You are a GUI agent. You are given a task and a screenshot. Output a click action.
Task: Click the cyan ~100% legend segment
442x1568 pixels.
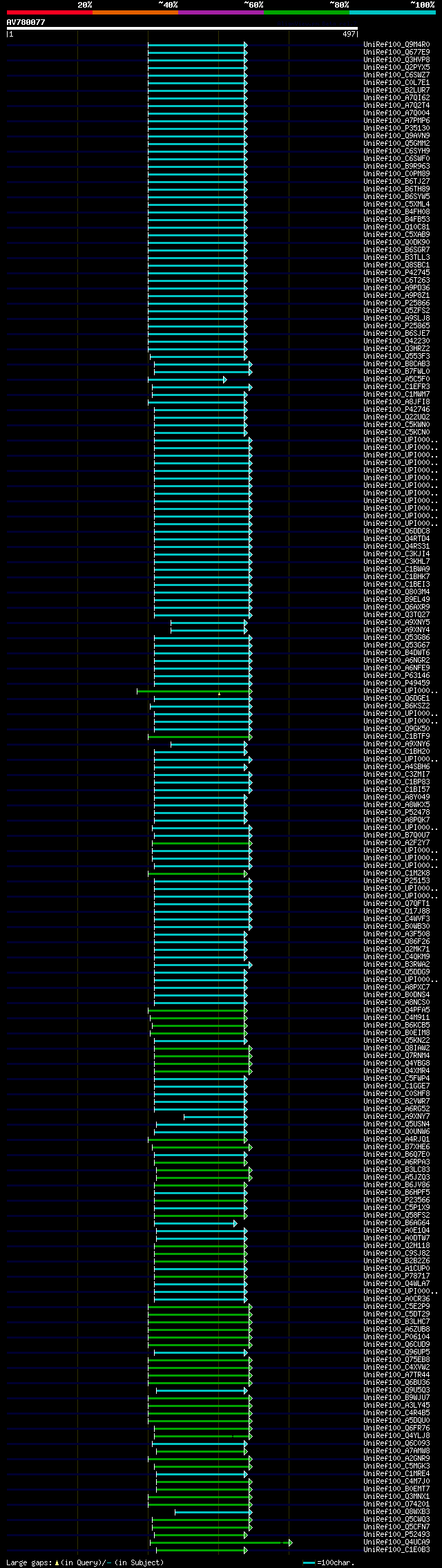[x=392, y=12]
